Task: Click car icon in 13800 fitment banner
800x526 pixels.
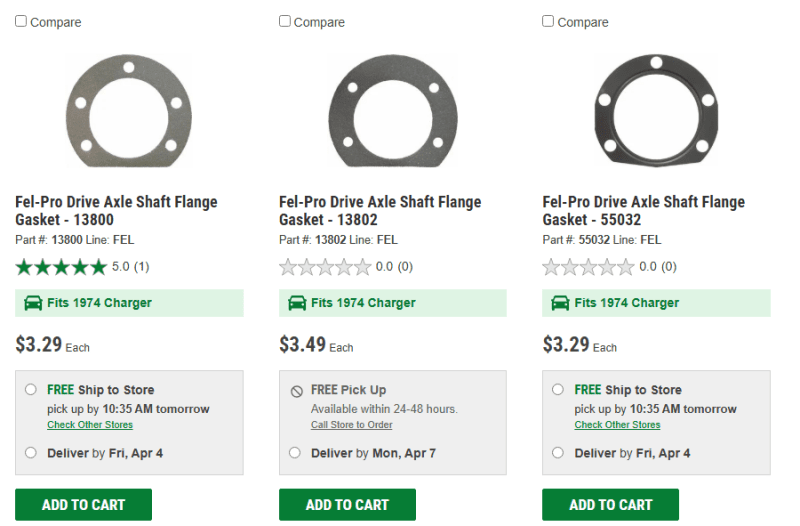Action: 33,303
